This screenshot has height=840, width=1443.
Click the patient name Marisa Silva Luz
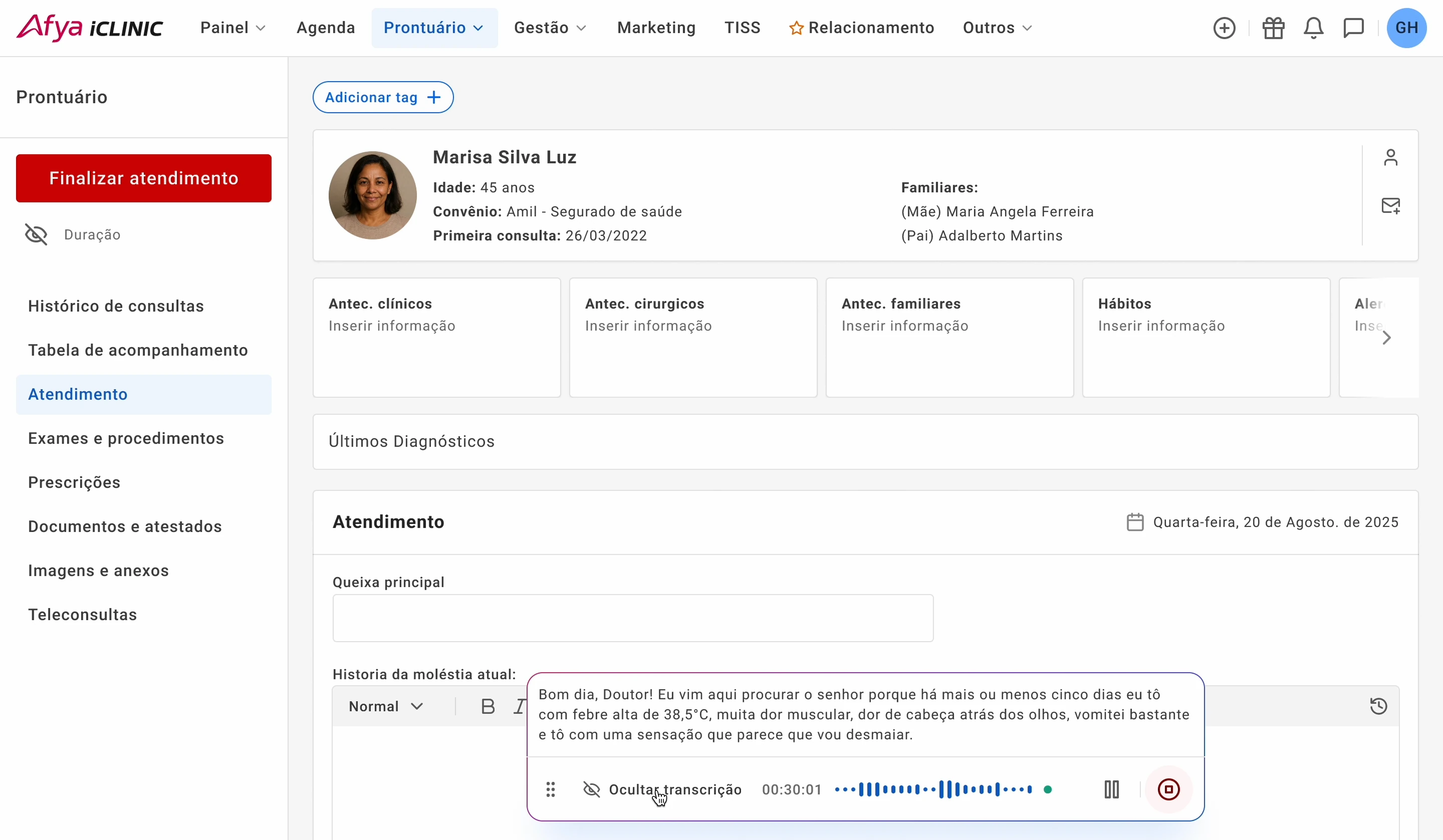coord(505,157)
